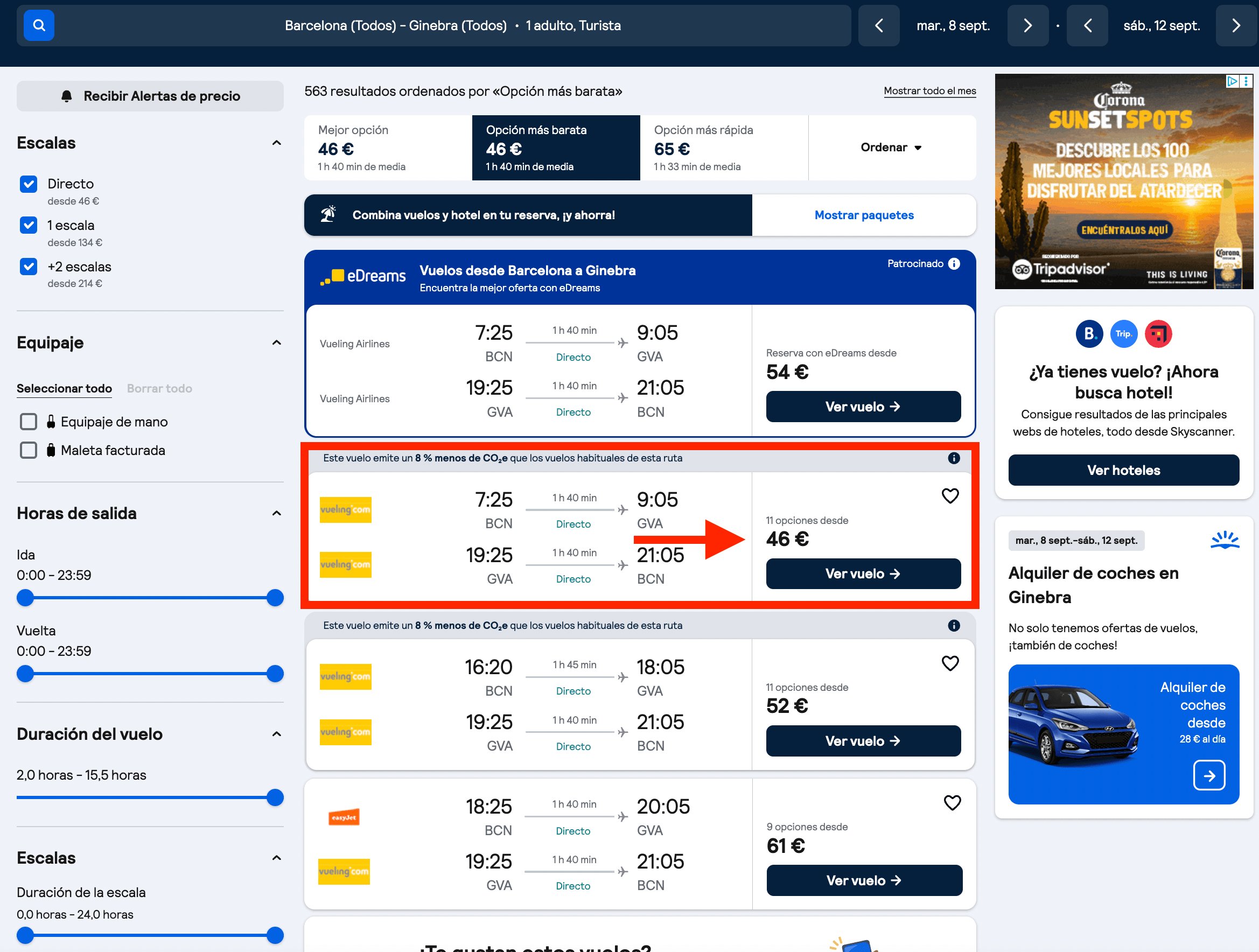
Task: Uncheck the 1 escala filter
Action: click(29, 225)
